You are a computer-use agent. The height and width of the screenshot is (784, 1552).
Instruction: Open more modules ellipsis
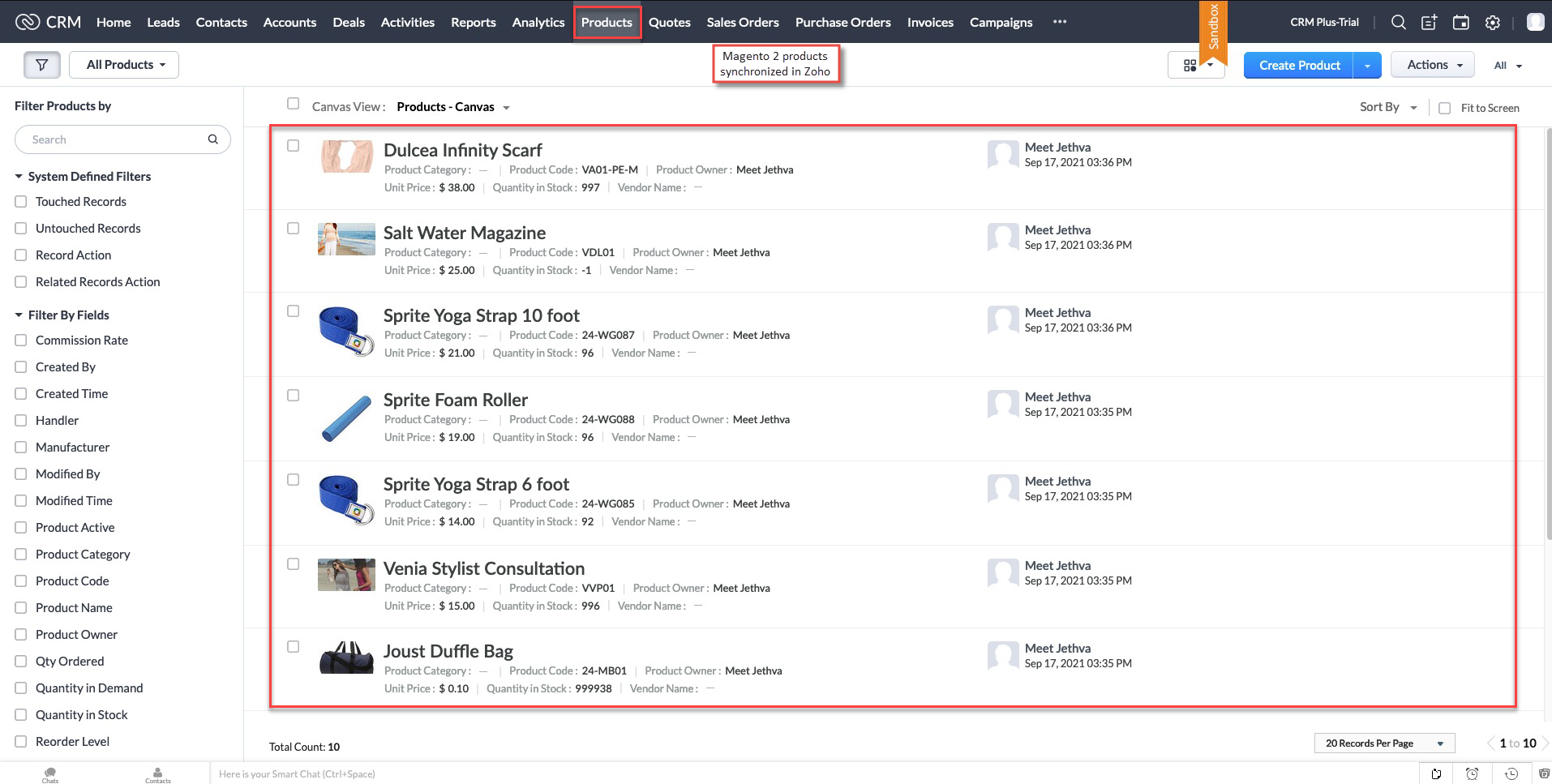point(1060,22)
